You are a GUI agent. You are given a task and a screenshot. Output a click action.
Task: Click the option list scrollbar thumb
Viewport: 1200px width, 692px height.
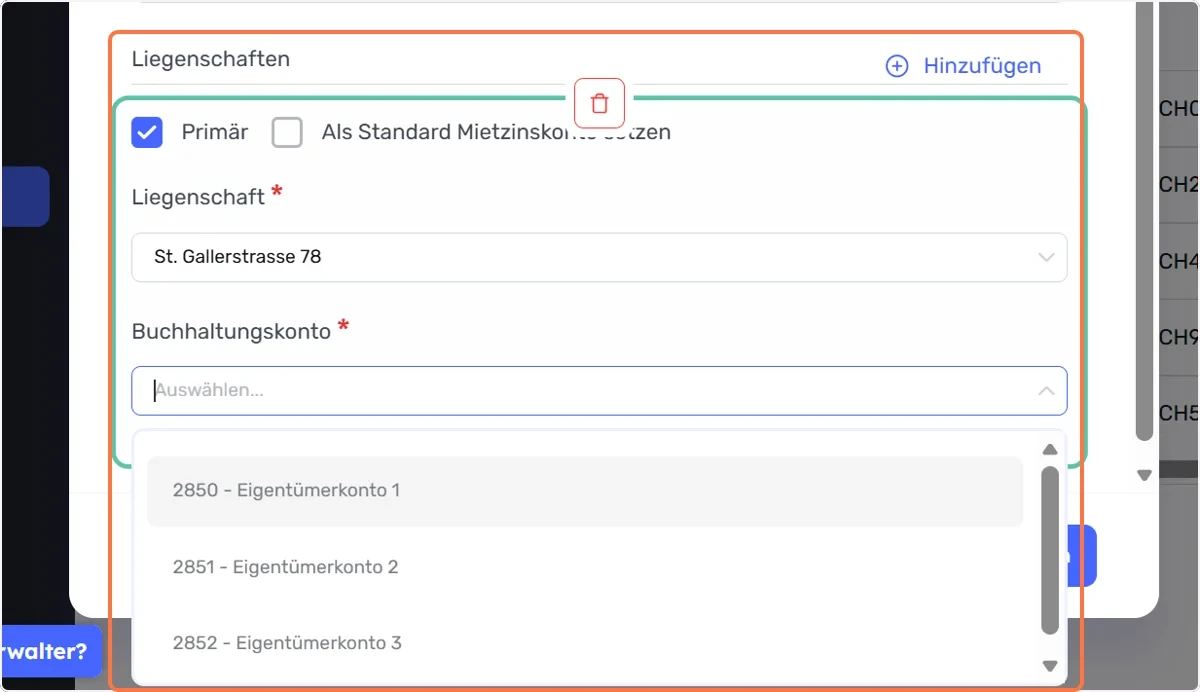tap(1050, 550)
